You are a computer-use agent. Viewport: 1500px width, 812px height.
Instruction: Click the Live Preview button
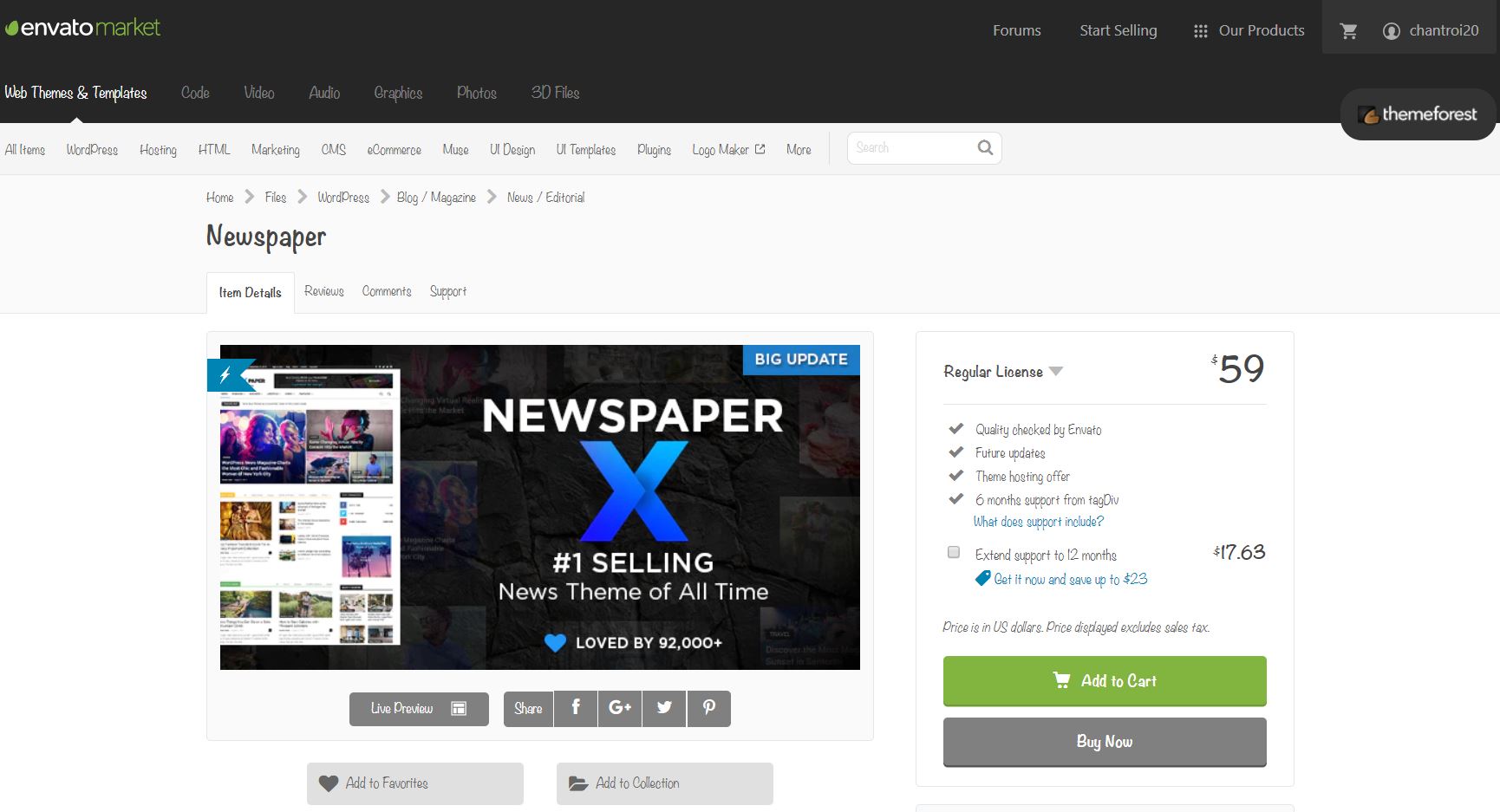419,709
